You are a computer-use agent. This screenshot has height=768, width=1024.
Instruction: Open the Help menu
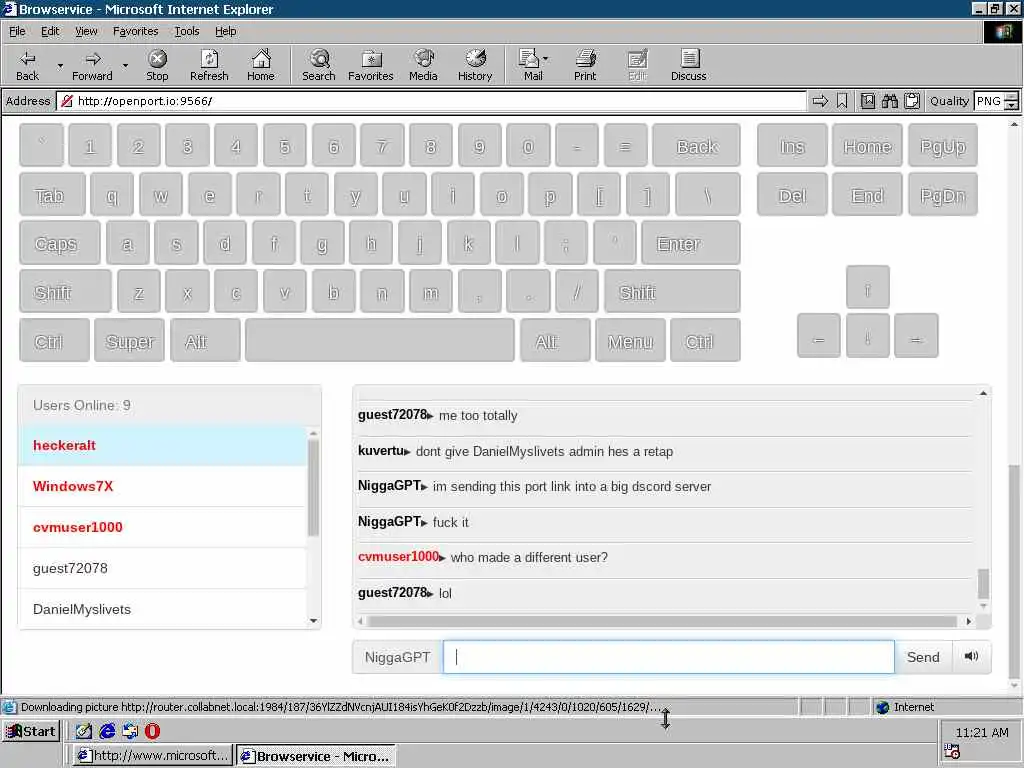[225, 31]
